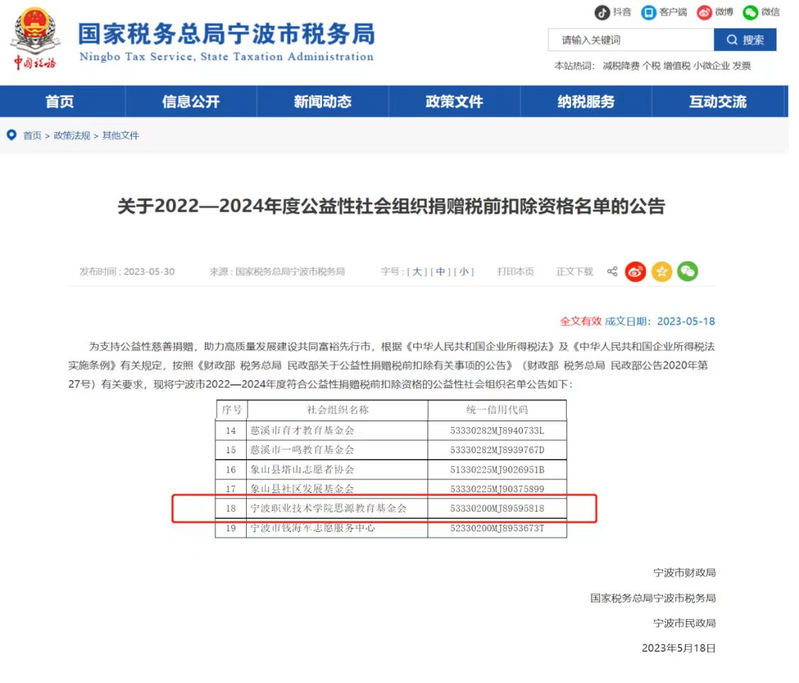Share article via yellow star QZone icon

coord(661,271)
